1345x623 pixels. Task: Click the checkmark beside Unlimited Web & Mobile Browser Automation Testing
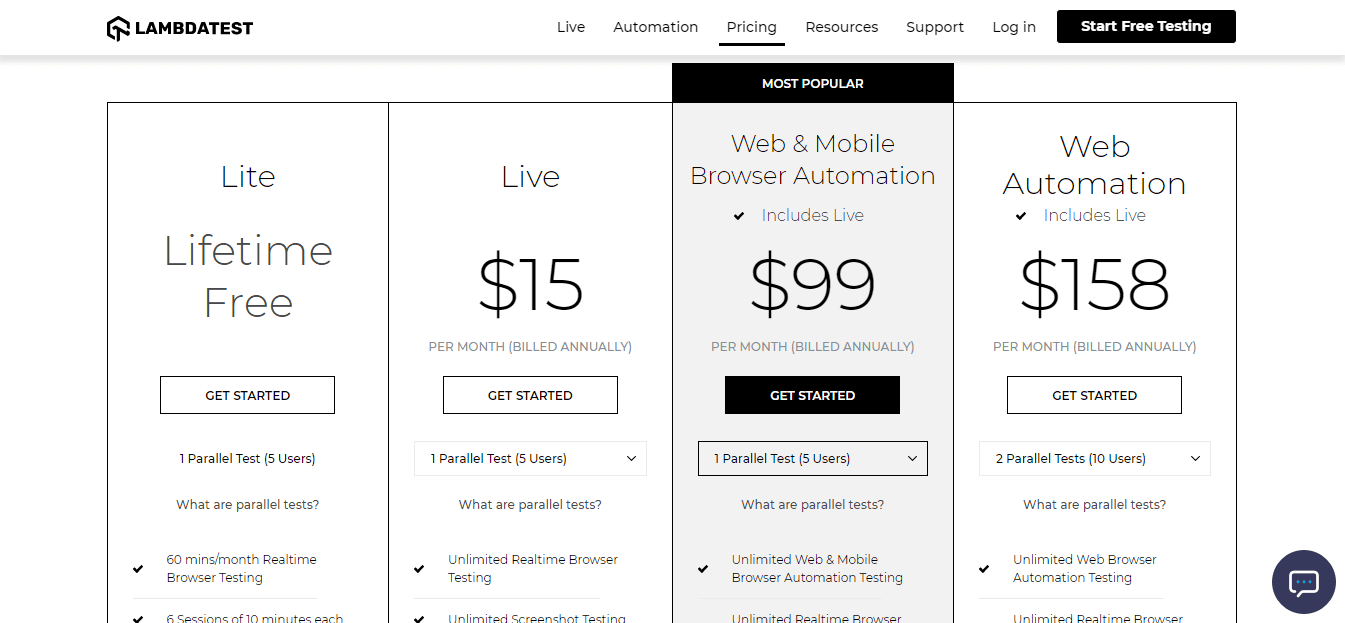[701, 569]
